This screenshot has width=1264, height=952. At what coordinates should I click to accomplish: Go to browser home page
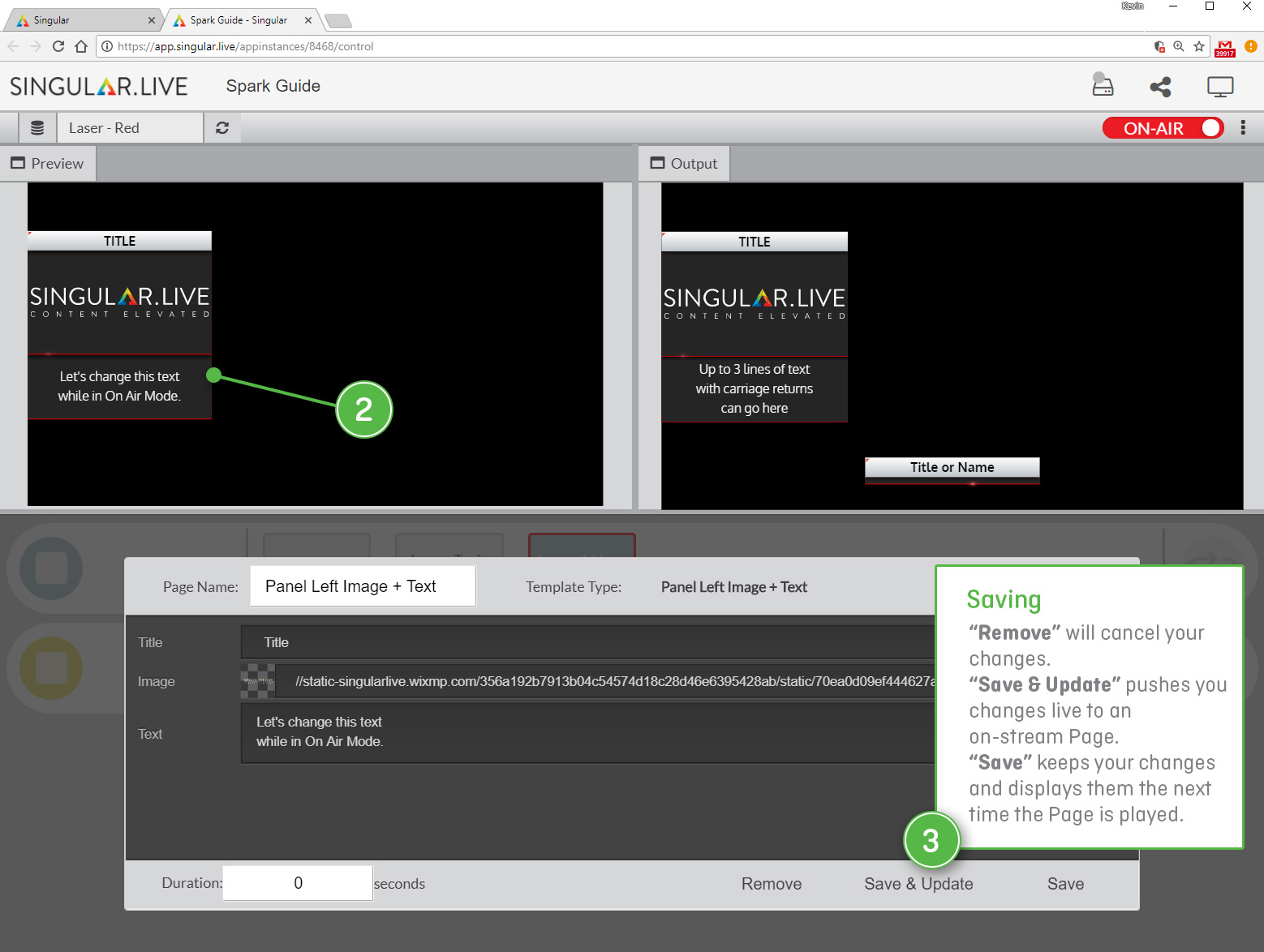coord(81,46)
